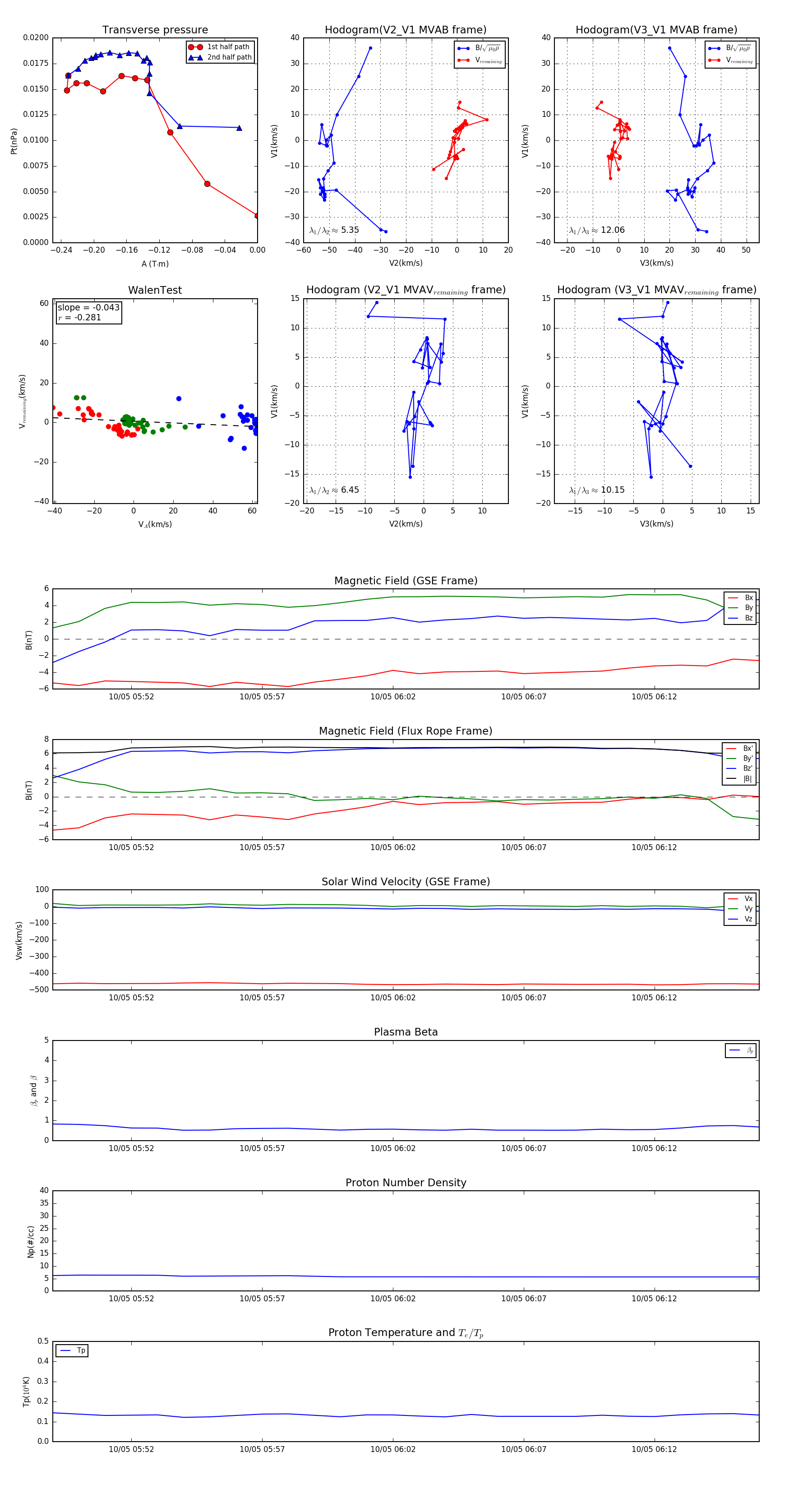Click "10/05 05:57" tick label under Proton Number Density
812x1489 pixels.
(263, 1299)
